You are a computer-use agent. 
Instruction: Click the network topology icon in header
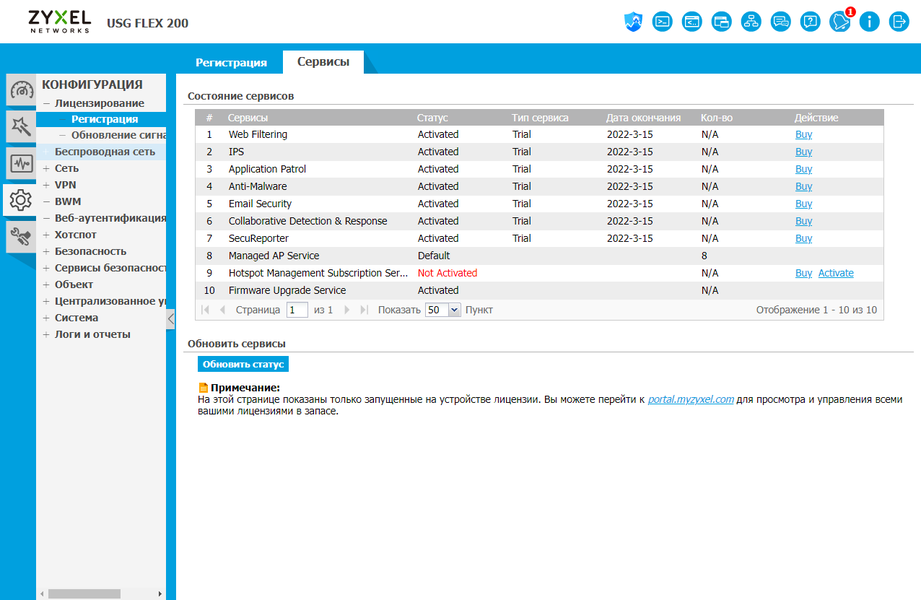pyautogui.click(x=751, y=22)
